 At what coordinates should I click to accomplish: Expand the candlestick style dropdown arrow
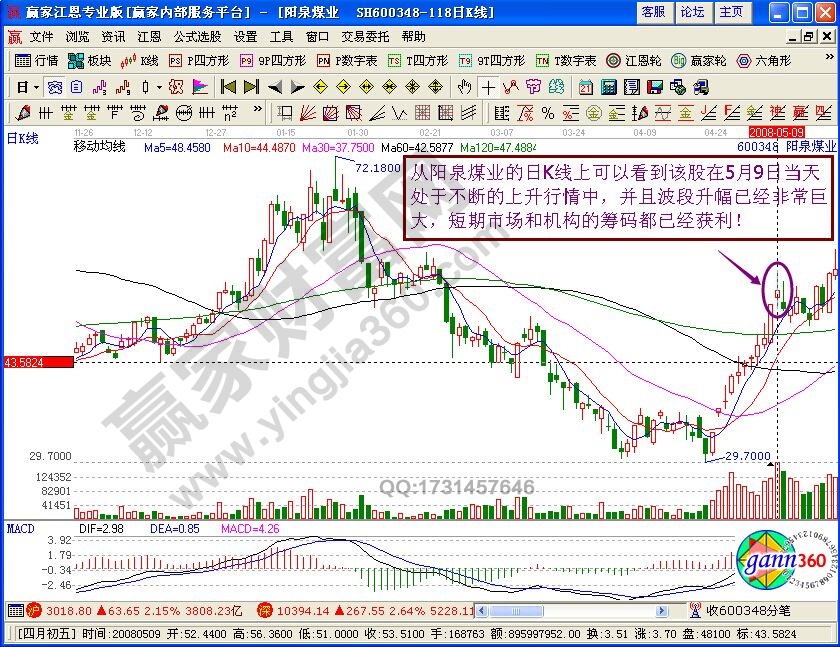(x=160, y=86)
